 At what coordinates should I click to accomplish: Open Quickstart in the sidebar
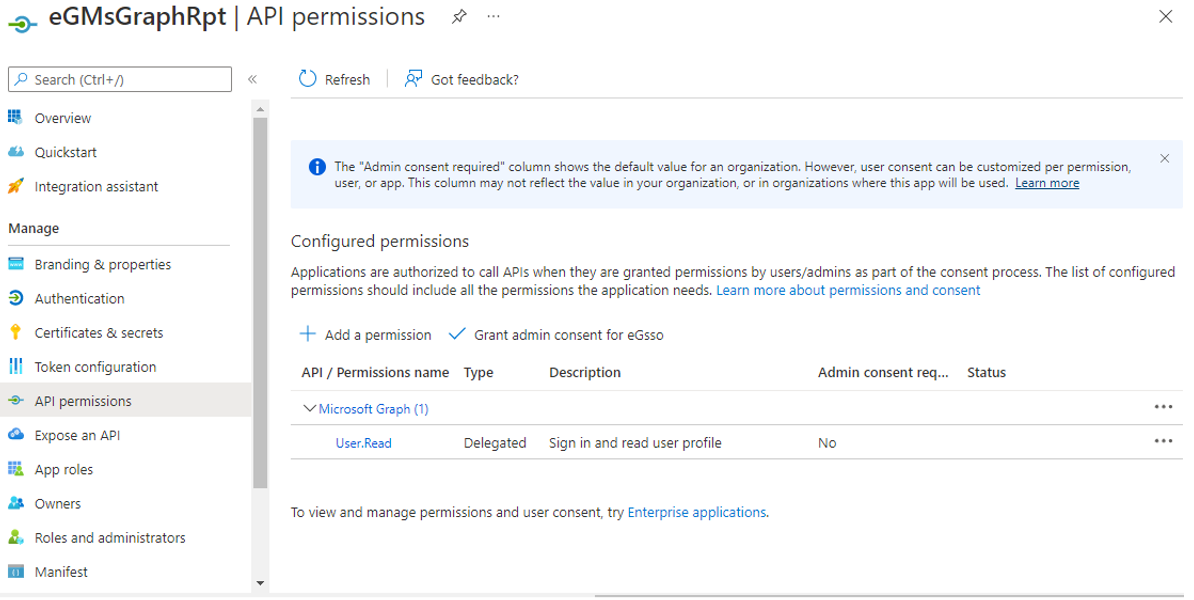coord(65,152)
